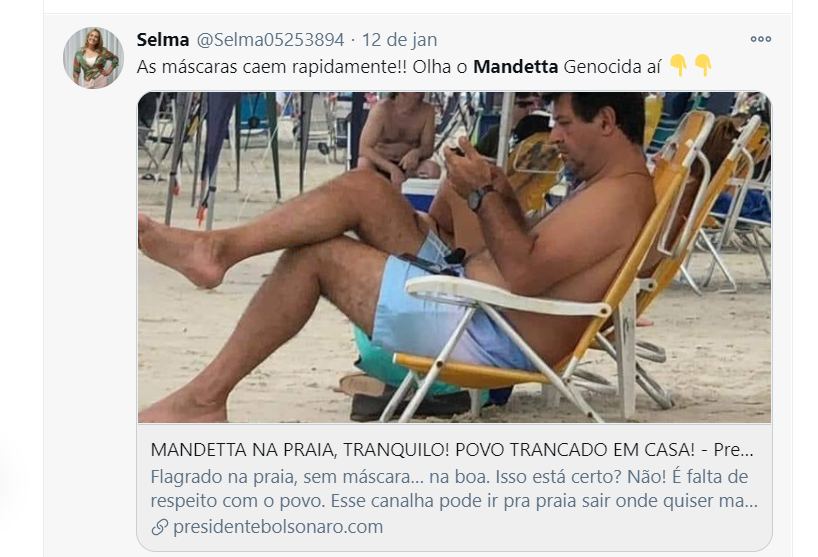
Task: Click the card headline MANDETTA NA PRAIA, TRANQUILO
Action: click(299, 450)
